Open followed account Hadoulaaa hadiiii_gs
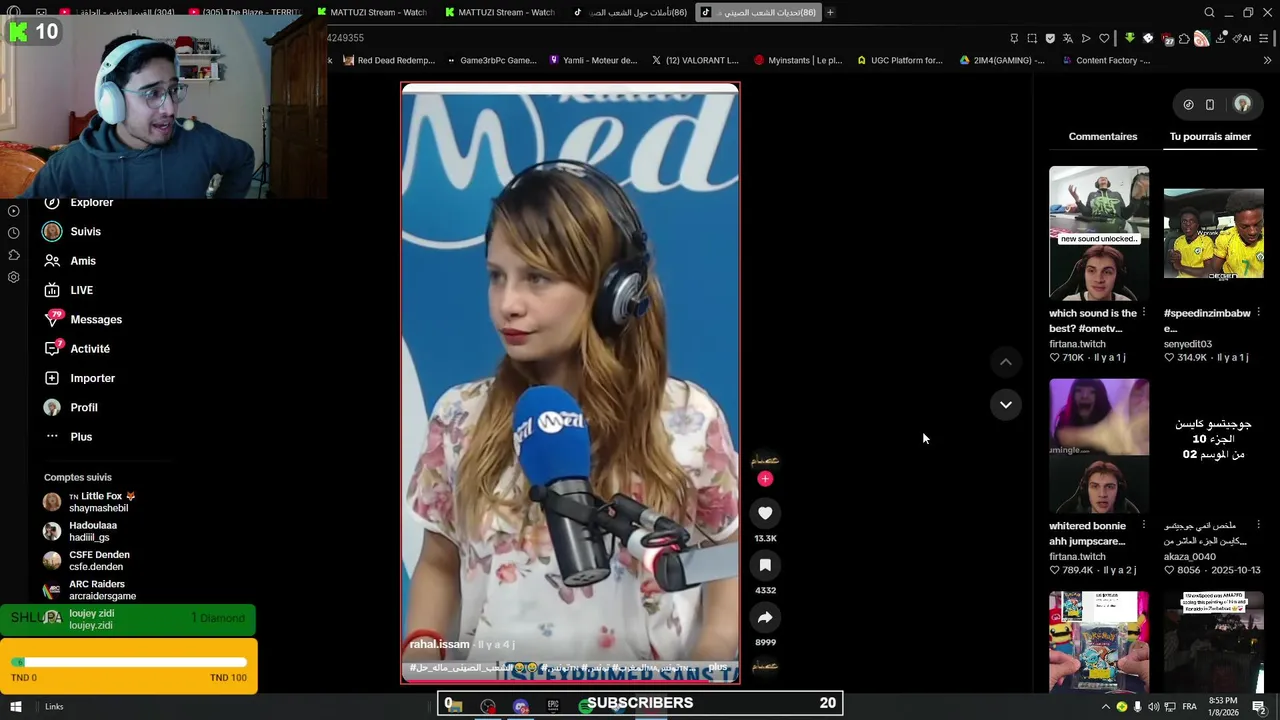Image resolution: width=1280 pixels, height=720 pixels. [x=81, y=531]
